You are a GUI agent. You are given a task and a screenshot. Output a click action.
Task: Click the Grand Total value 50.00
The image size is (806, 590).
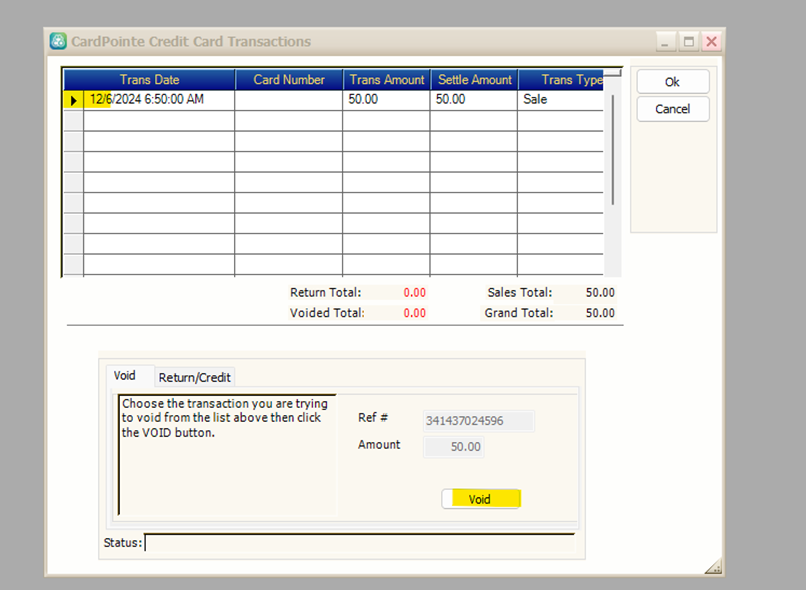tap(600, 313)
